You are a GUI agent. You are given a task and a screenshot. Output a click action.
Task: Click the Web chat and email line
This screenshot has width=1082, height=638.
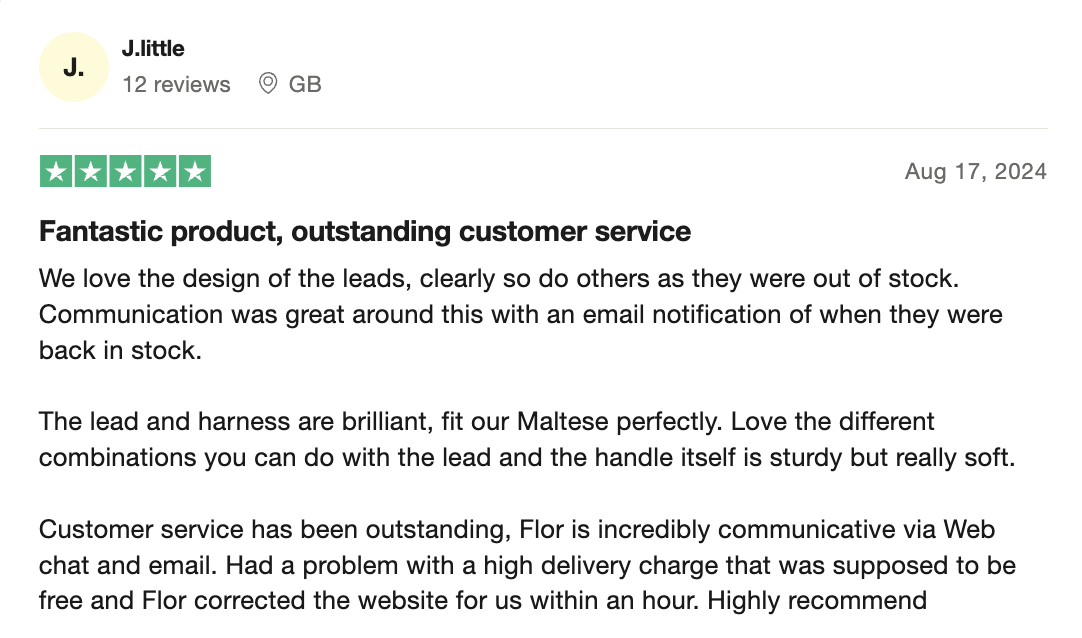(527, 566)
